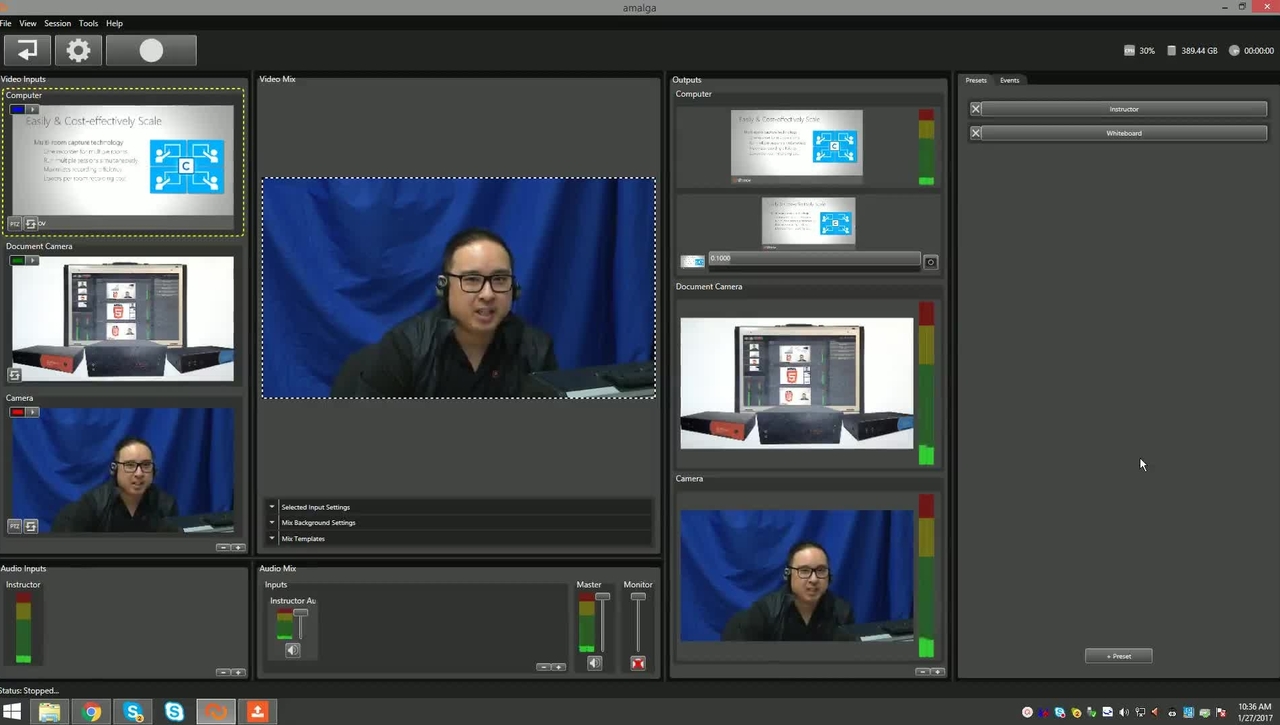Screen dimensions: 1280x725
Task: Start recording with the round record button
Action: (x=151, y=50)
